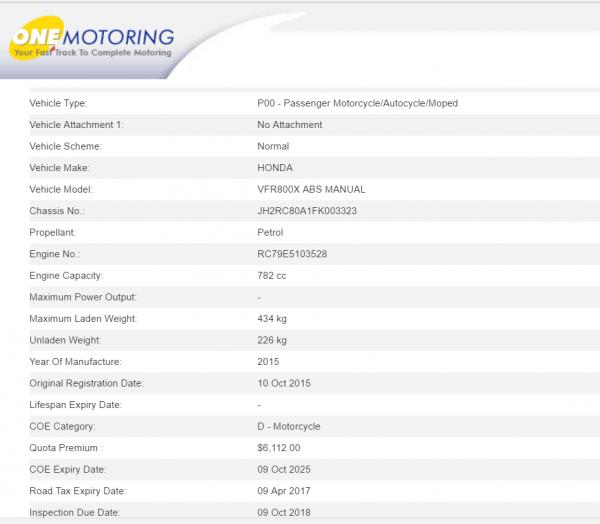Select the 'Road Tax Expiry Date:' label
Image resolution: width=600 pixels, height=524 pixels.
click(x=78, y=491)
